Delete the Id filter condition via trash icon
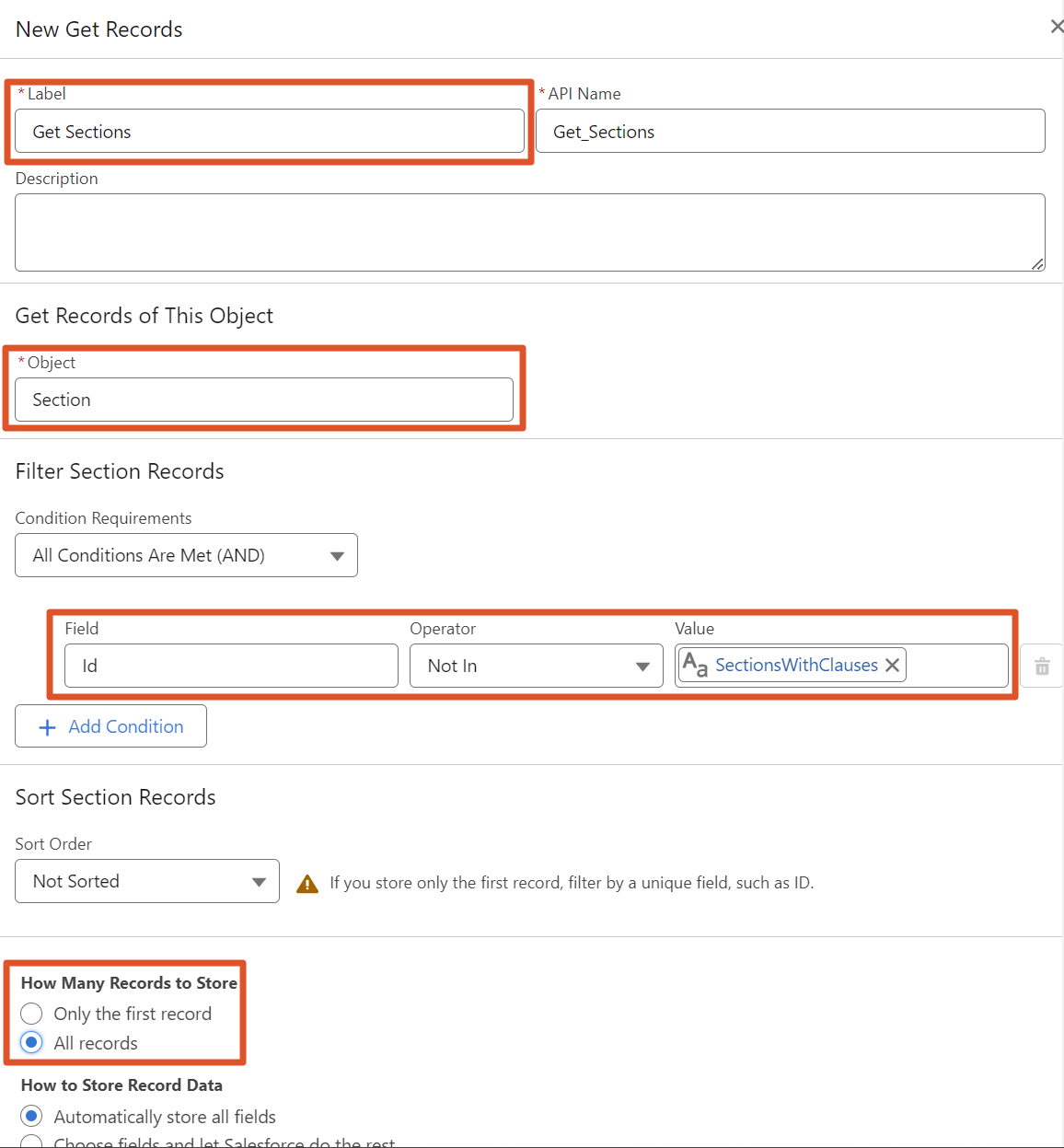The width and height of the screenshot is (1064, 1148). (x=1042, y=667)
